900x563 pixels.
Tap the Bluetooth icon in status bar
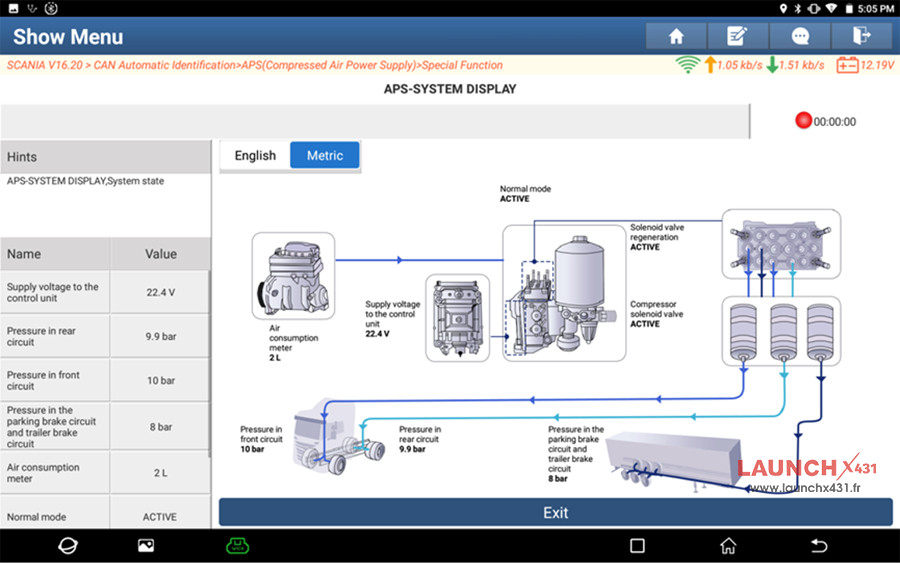[797, 9]
